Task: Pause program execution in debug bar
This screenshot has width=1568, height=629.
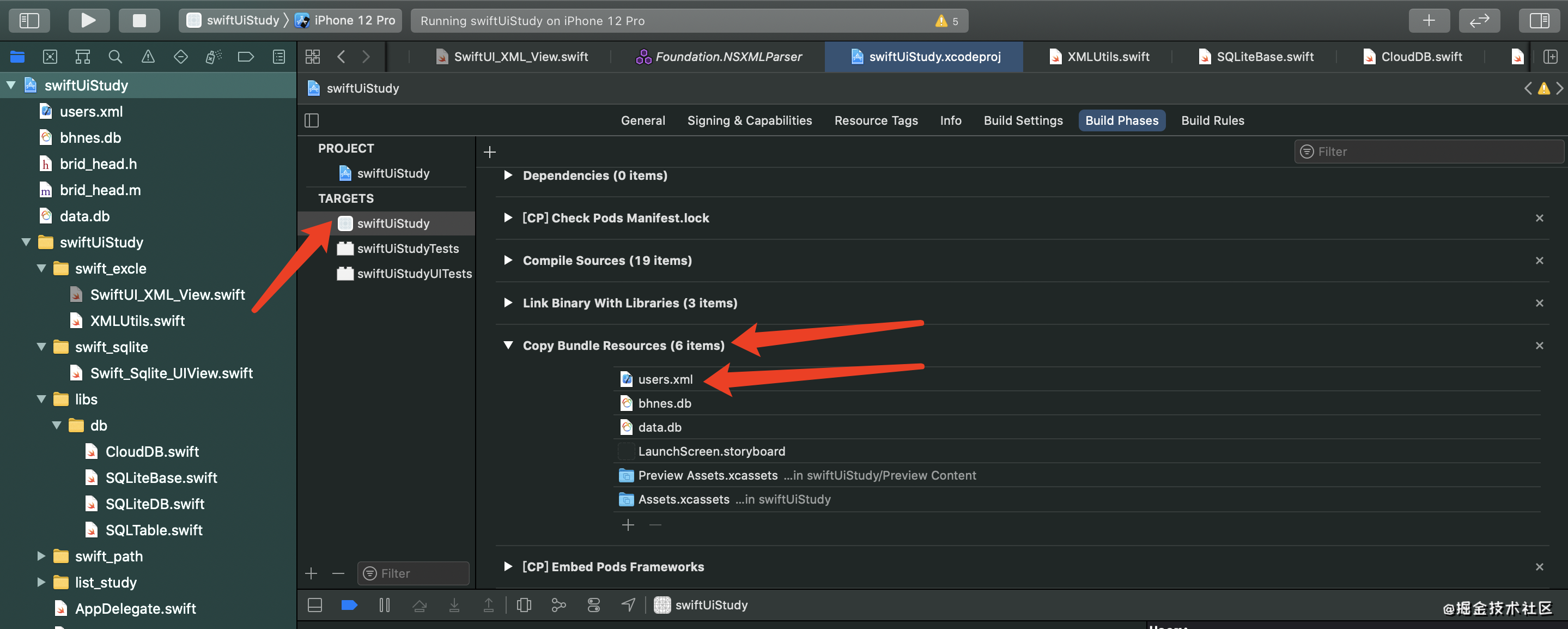Action: (x=384, y=604)
